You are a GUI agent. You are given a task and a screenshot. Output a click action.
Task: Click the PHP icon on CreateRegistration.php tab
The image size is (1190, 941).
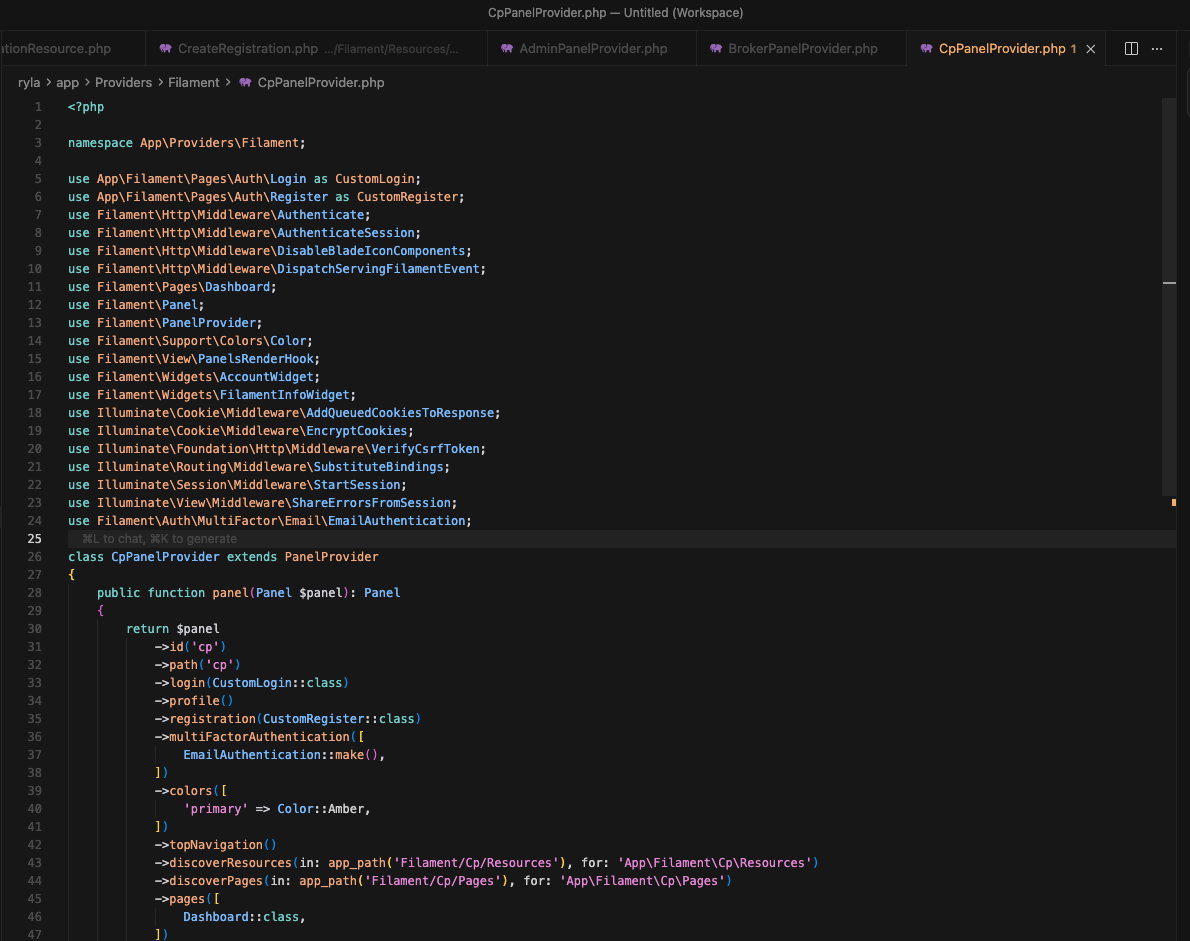(165, 49)
